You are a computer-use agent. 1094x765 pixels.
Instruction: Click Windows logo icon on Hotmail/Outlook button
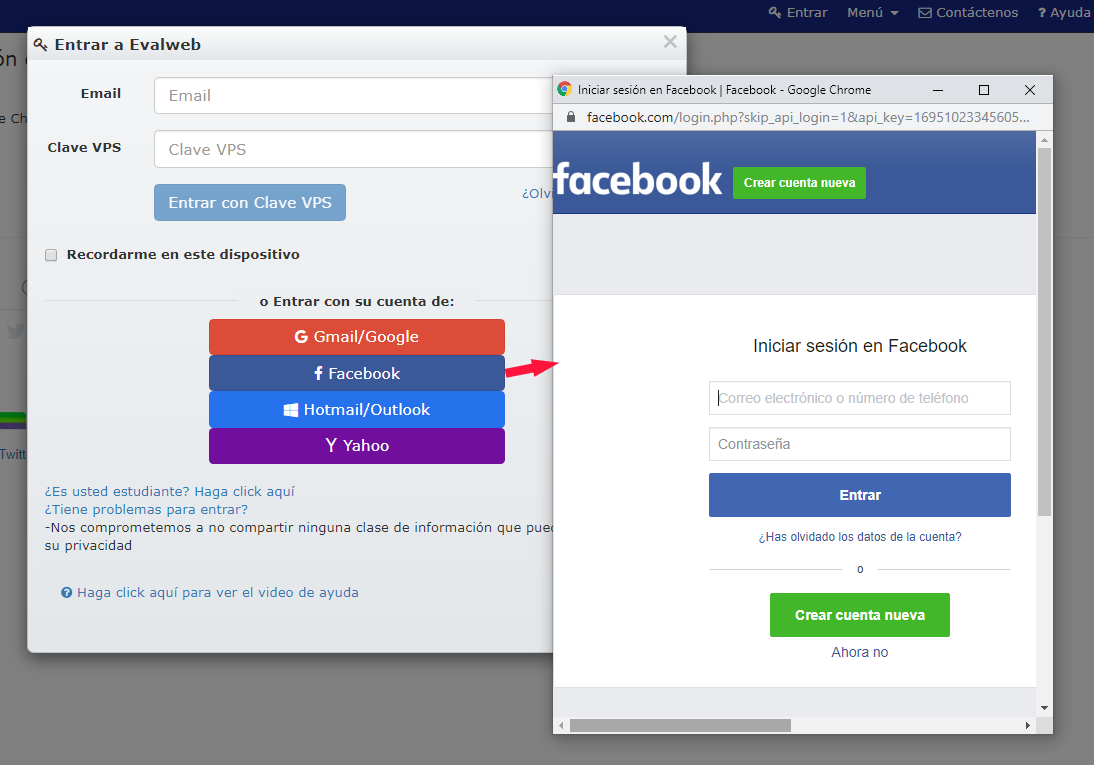point(291,410)
